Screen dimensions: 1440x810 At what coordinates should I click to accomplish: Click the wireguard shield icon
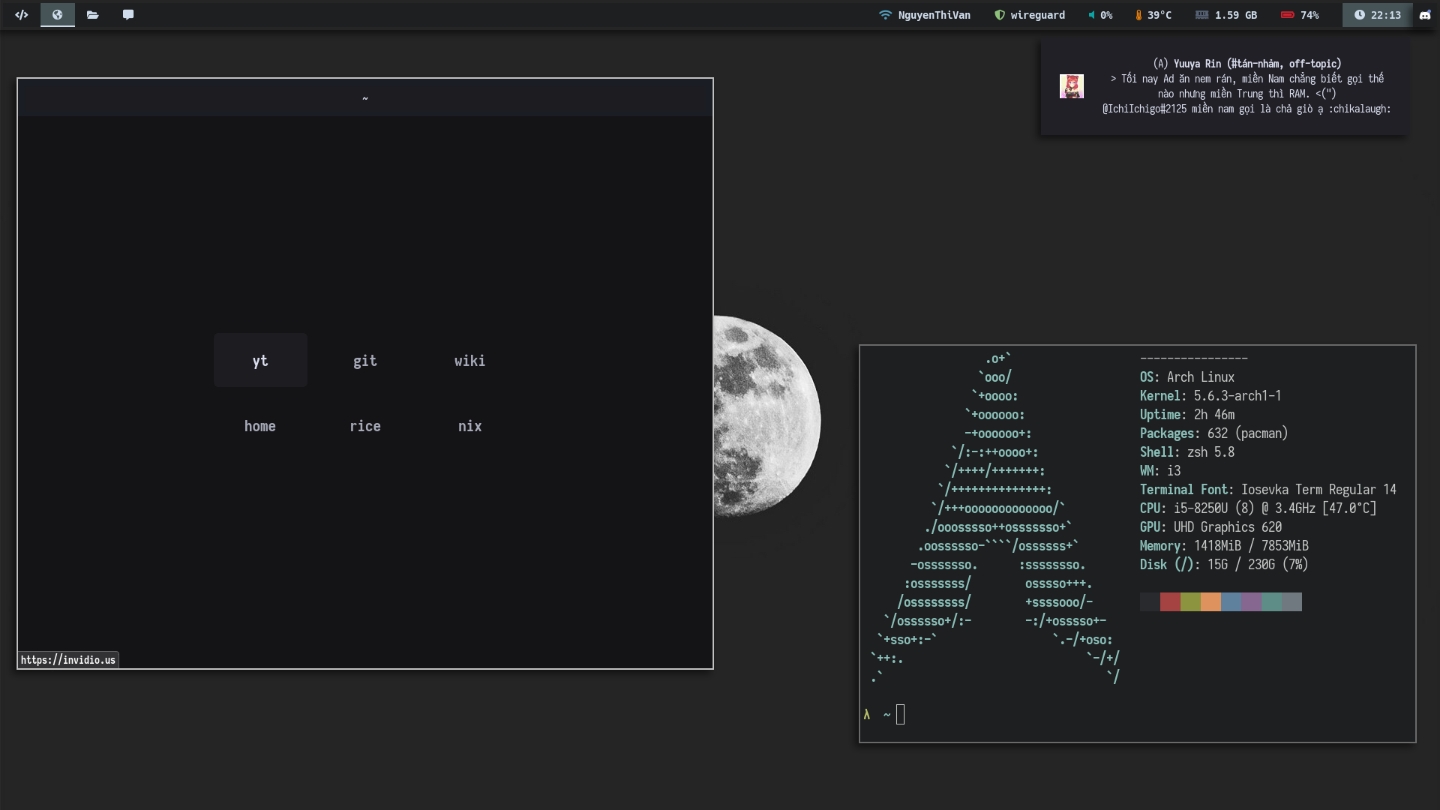click(x=999, y=15)
